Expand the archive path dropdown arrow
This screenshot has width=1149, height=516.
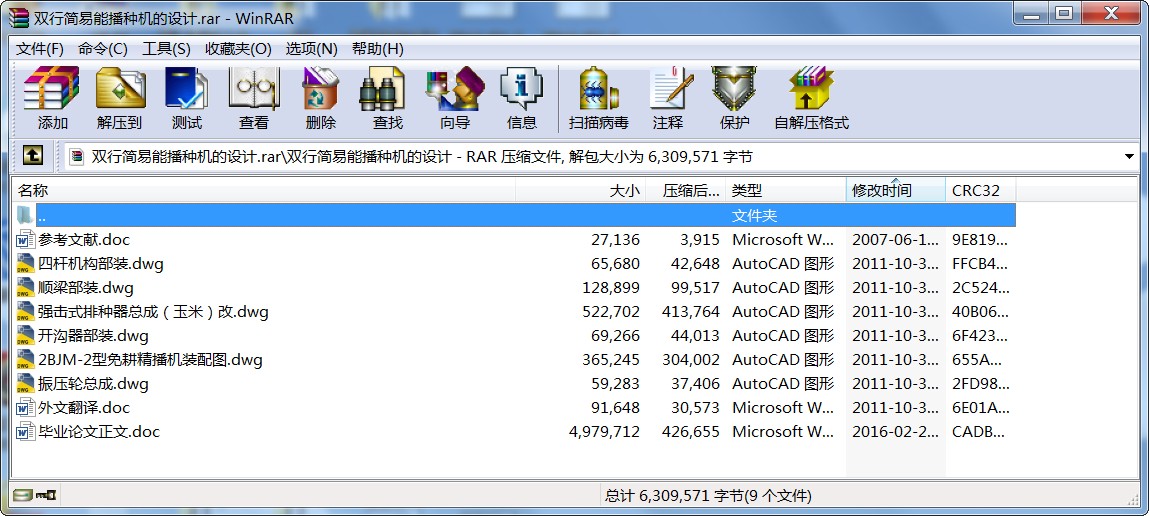pyautogui.click(x=1129, y=157)
